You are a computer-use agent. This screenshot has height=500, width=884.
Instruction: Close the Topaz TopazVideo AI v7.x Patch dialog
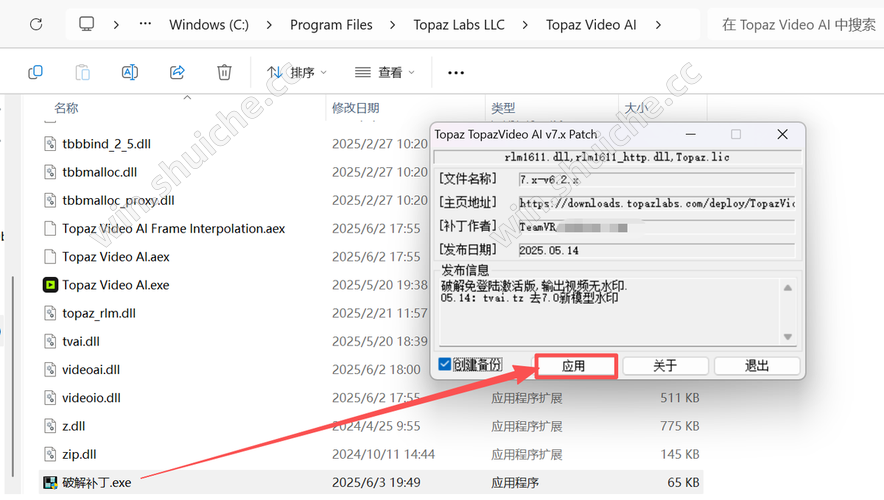(783, 134)
